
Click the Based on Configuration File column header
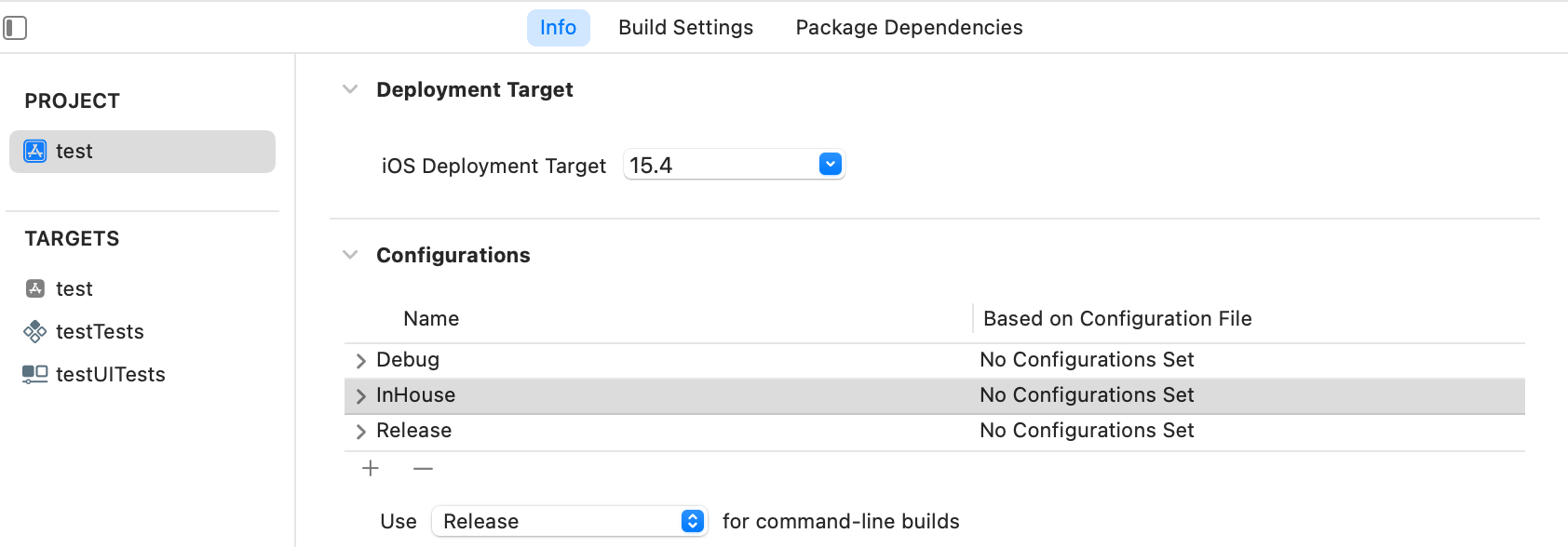click(x=1117, y=318)
